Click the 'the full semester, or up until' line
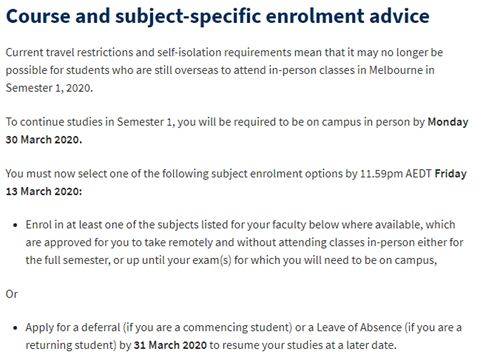Viewport: 486px width, 360px height. 96,260
